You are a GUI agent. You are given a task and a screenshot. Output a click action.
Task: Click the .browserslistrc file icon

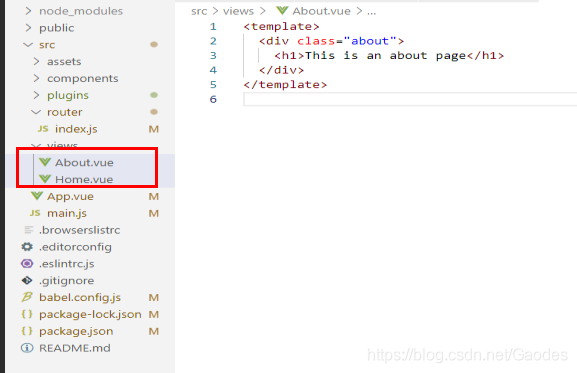(28, 230)
